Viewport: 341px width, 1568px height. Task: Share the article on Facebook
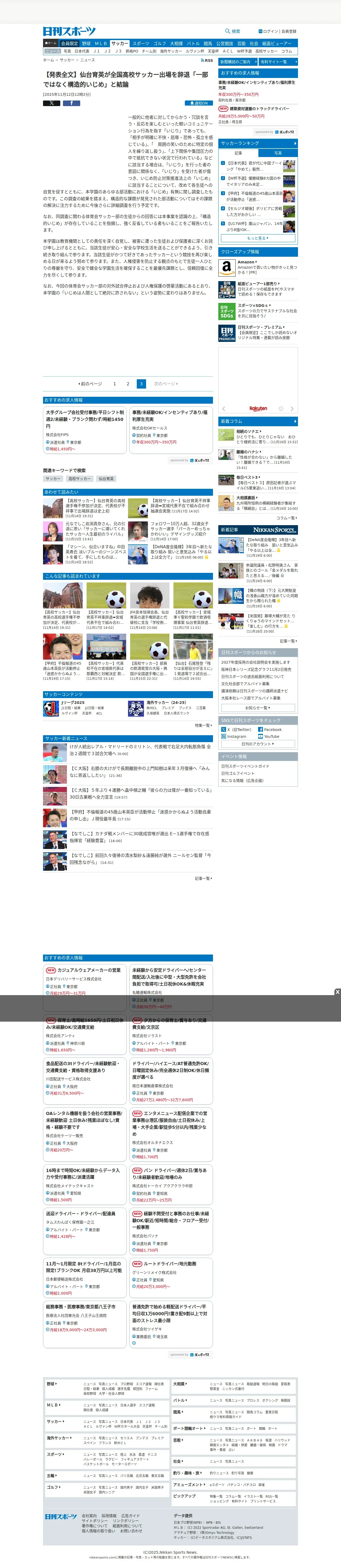click(71, 103)
